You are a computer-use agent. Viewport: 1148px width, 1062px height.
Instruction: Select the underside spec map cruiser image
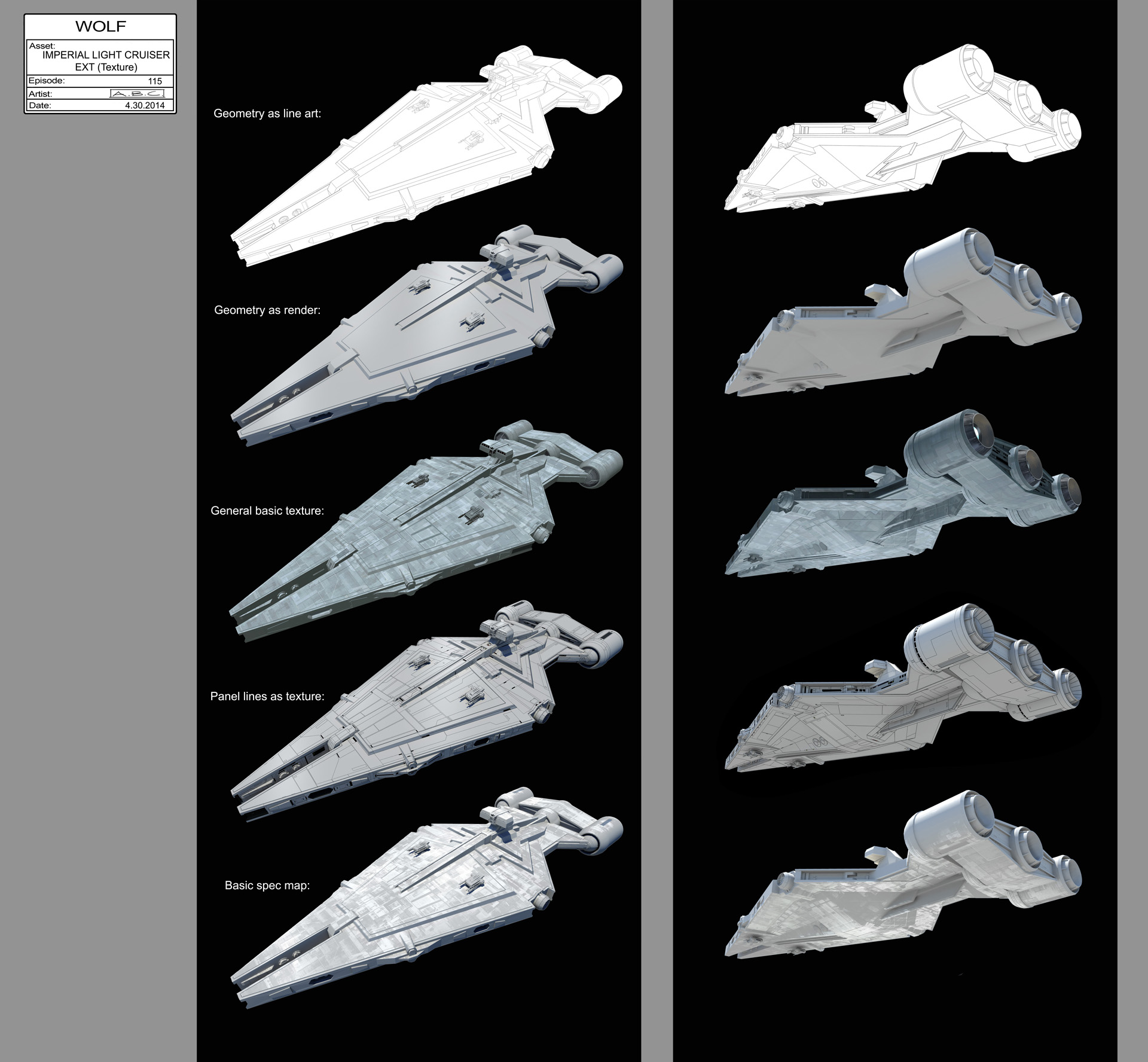pyautogui.click(x=902, y=874)
